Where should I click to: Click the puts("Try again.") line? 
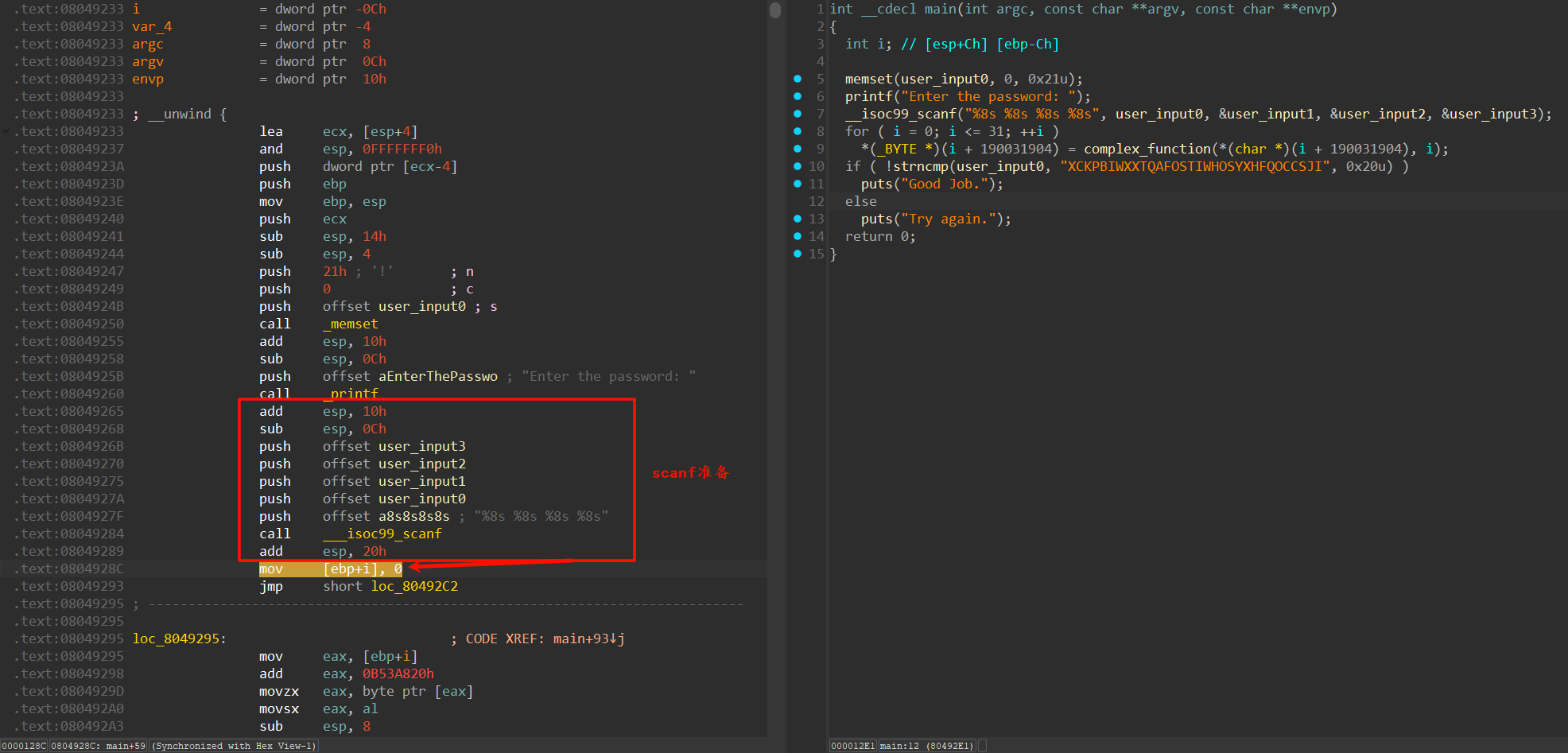click(x=936, y=219)
